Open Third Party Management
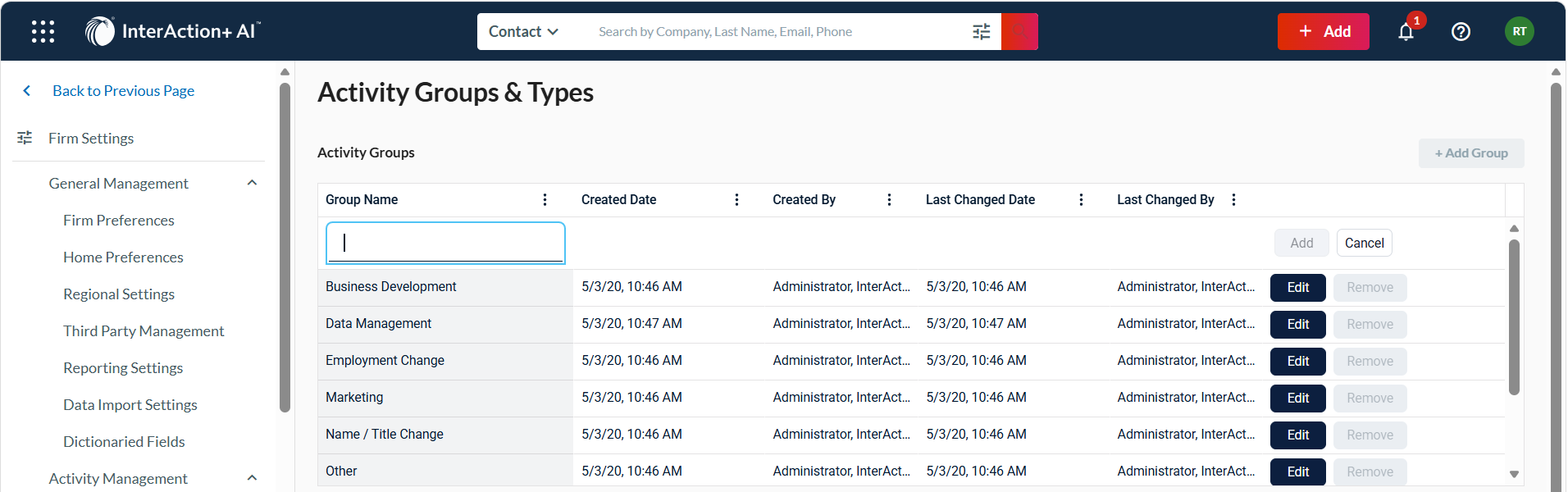The image size is (1568, 492). click(144, 330)
